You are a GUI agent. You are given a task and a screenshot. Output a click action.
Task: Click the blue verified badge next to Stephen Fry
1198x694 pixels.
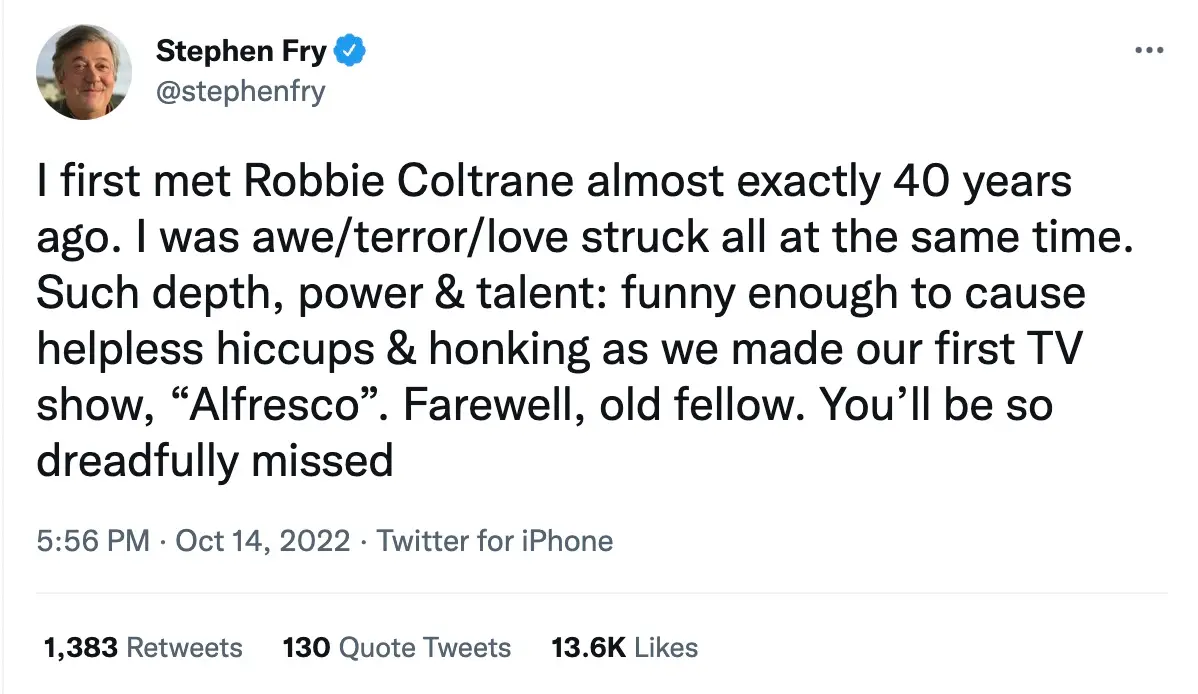[x=349, y=50]
